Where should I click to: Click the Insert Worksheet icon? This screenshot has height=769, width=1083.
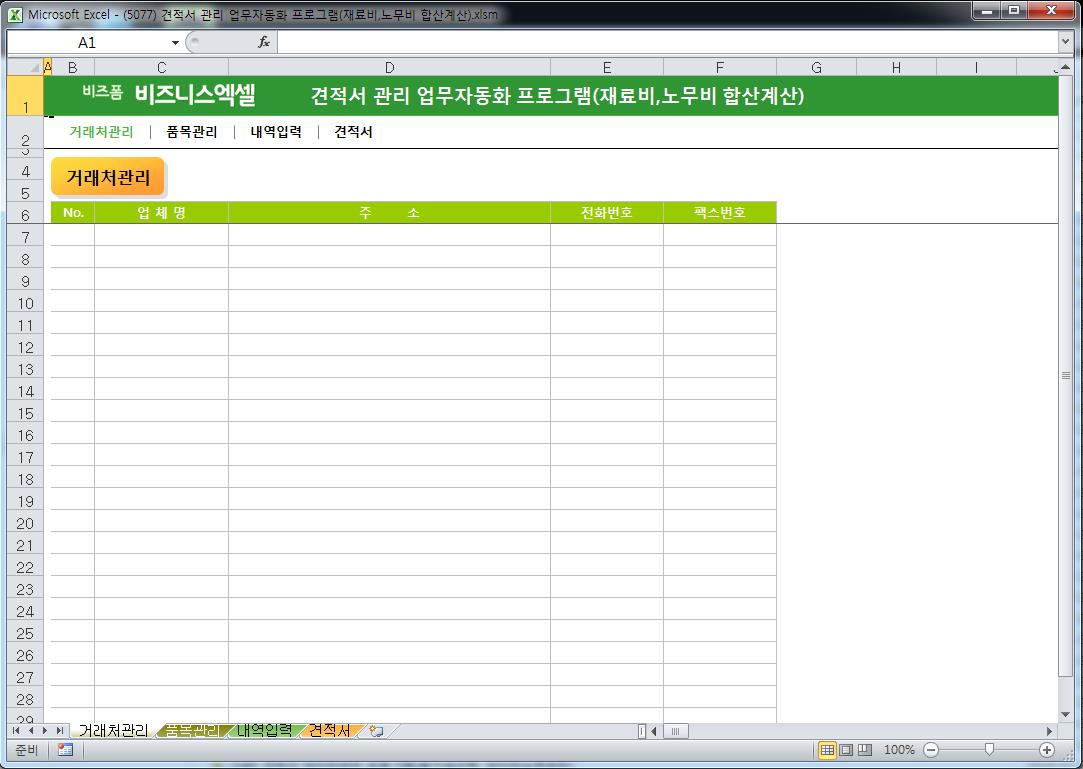tap(376, 730)
